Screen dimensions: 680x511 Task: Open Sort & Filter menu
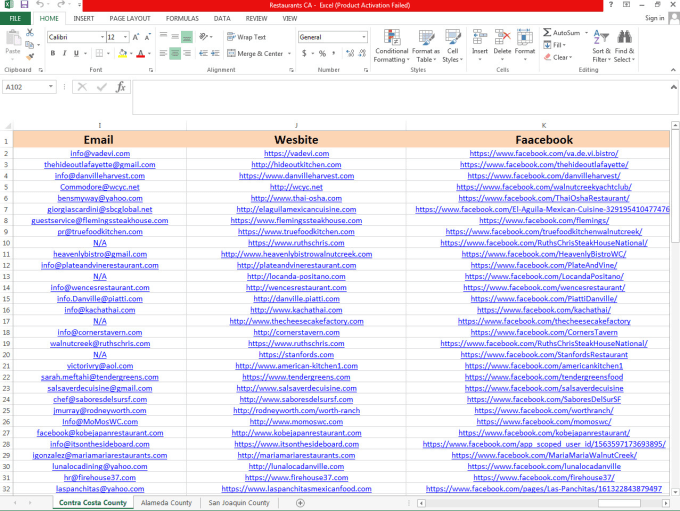point(601,46)
